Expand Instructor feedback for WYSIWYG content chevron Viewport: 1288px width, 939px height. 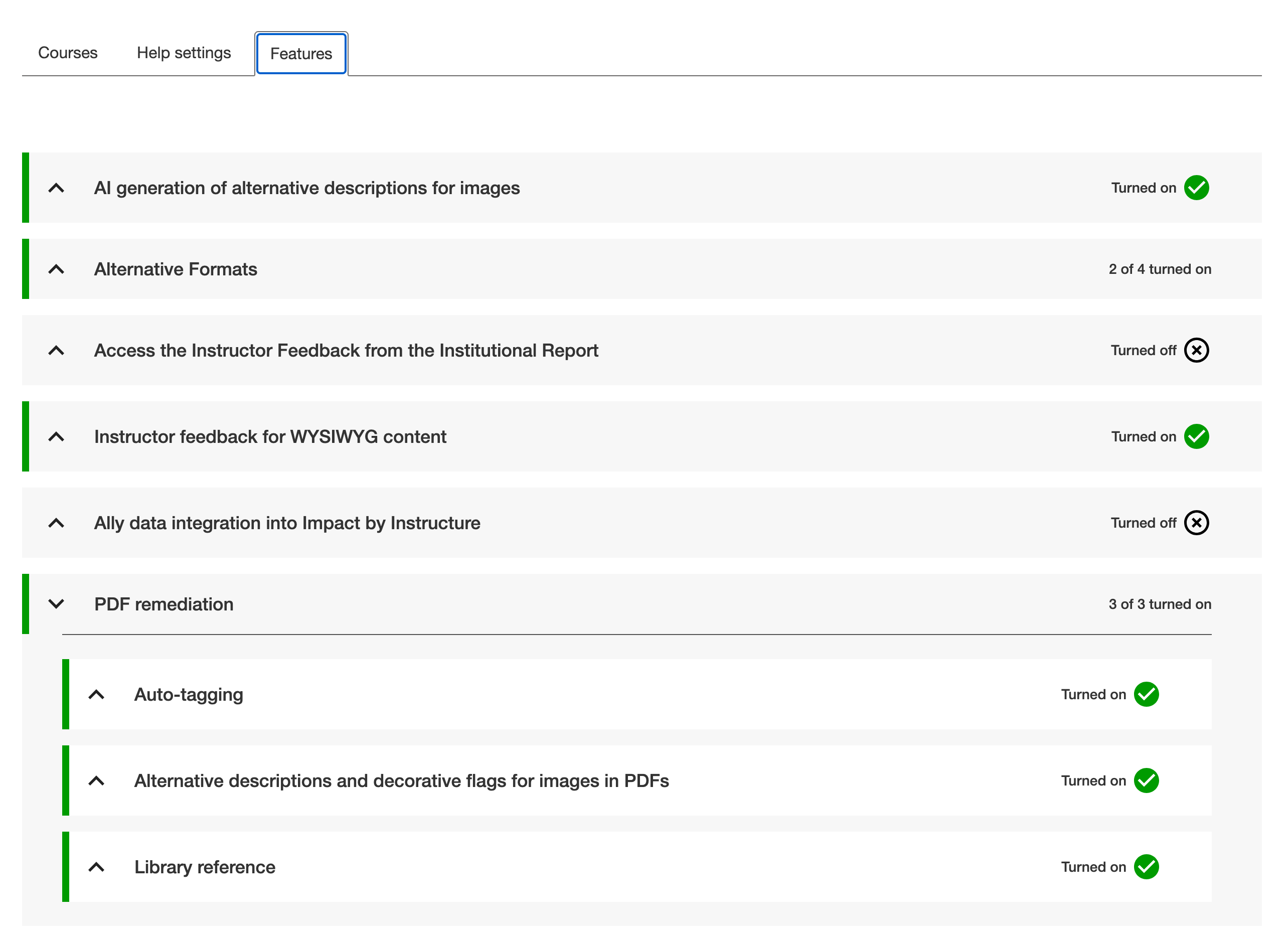coord(56,436)
